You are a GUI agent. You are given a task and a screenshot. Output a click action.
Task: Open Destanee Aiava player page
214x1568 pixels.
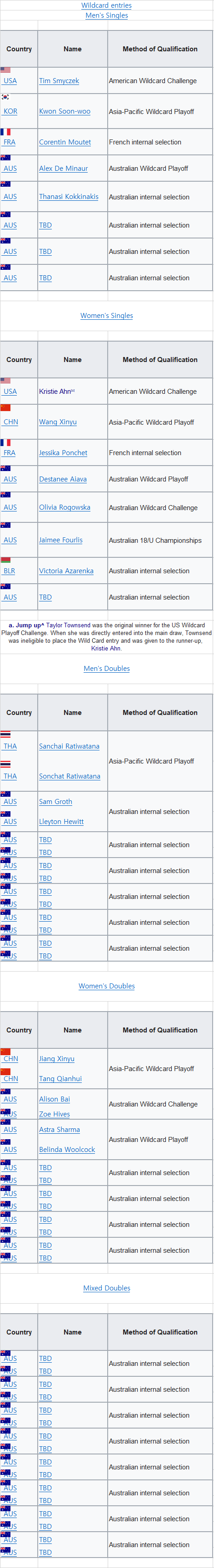tap(63, 479)
